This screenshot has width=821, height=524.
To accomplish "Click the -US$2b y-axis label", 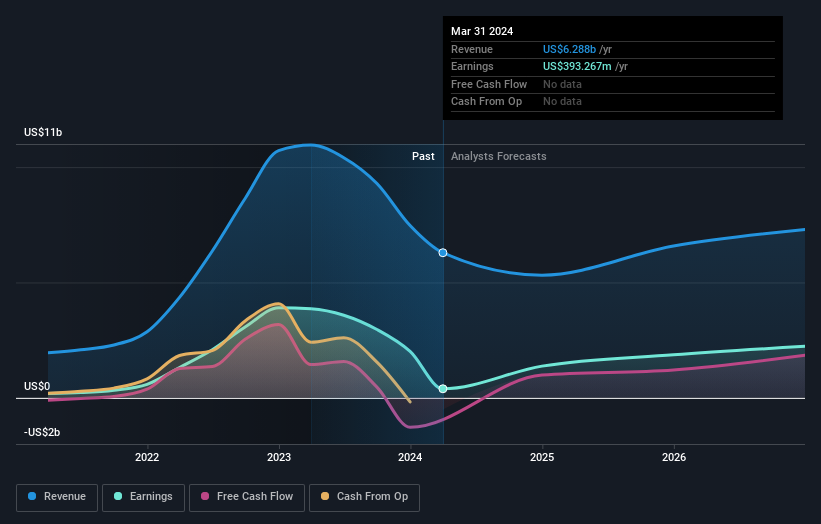I will coord(42,432).
